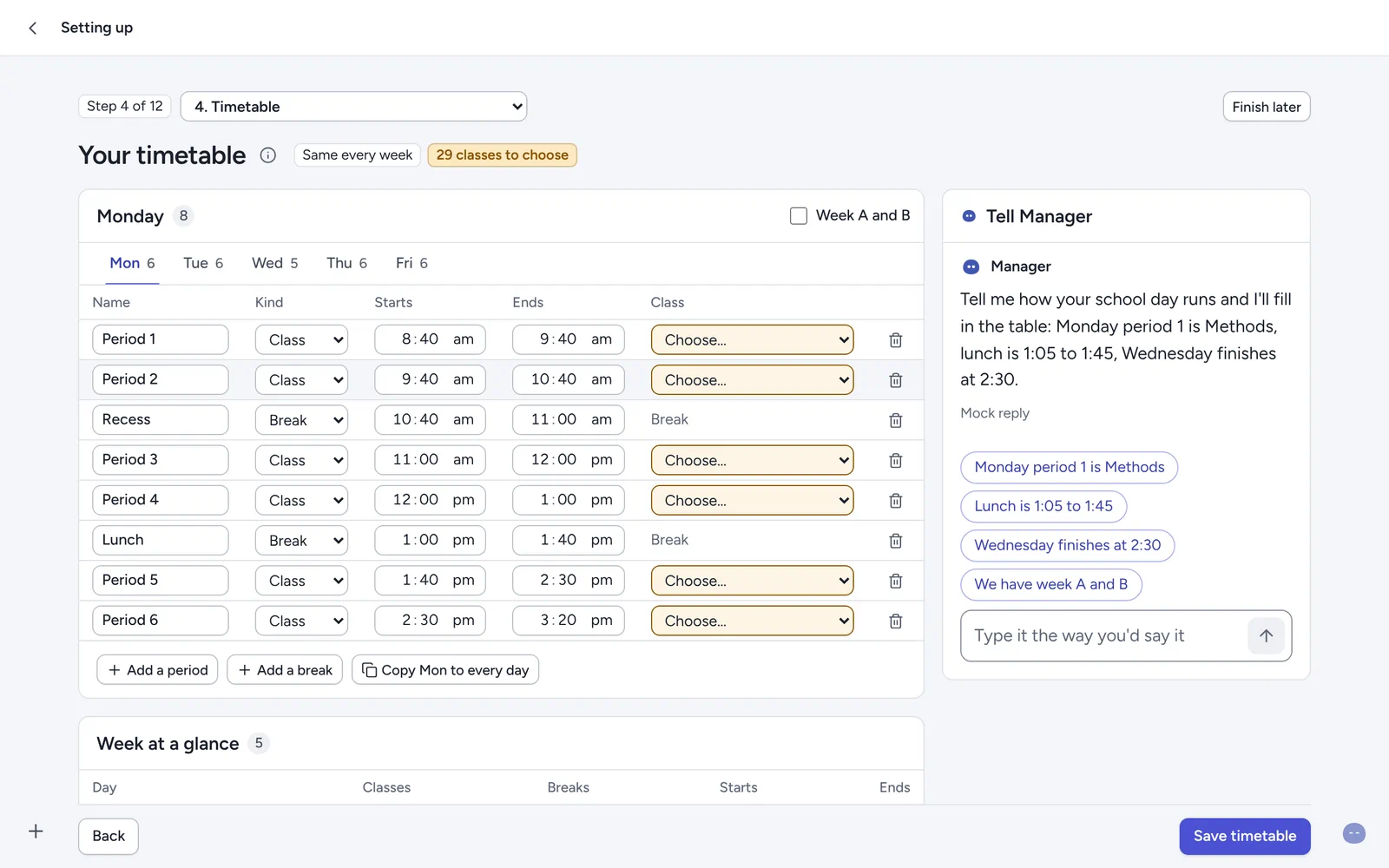Select suggestion 'We have week A and B'
Screen dimensions: 1389x868
[1050, 584]
